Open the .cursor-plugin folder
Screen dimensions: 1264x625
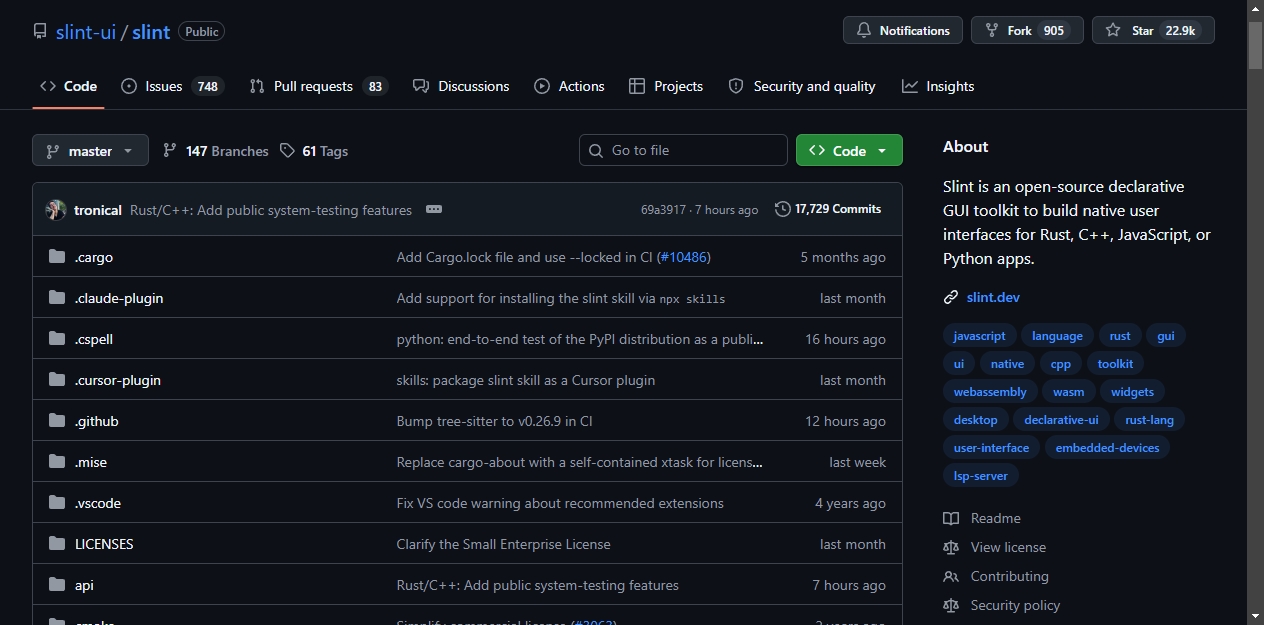coord(118,380)
